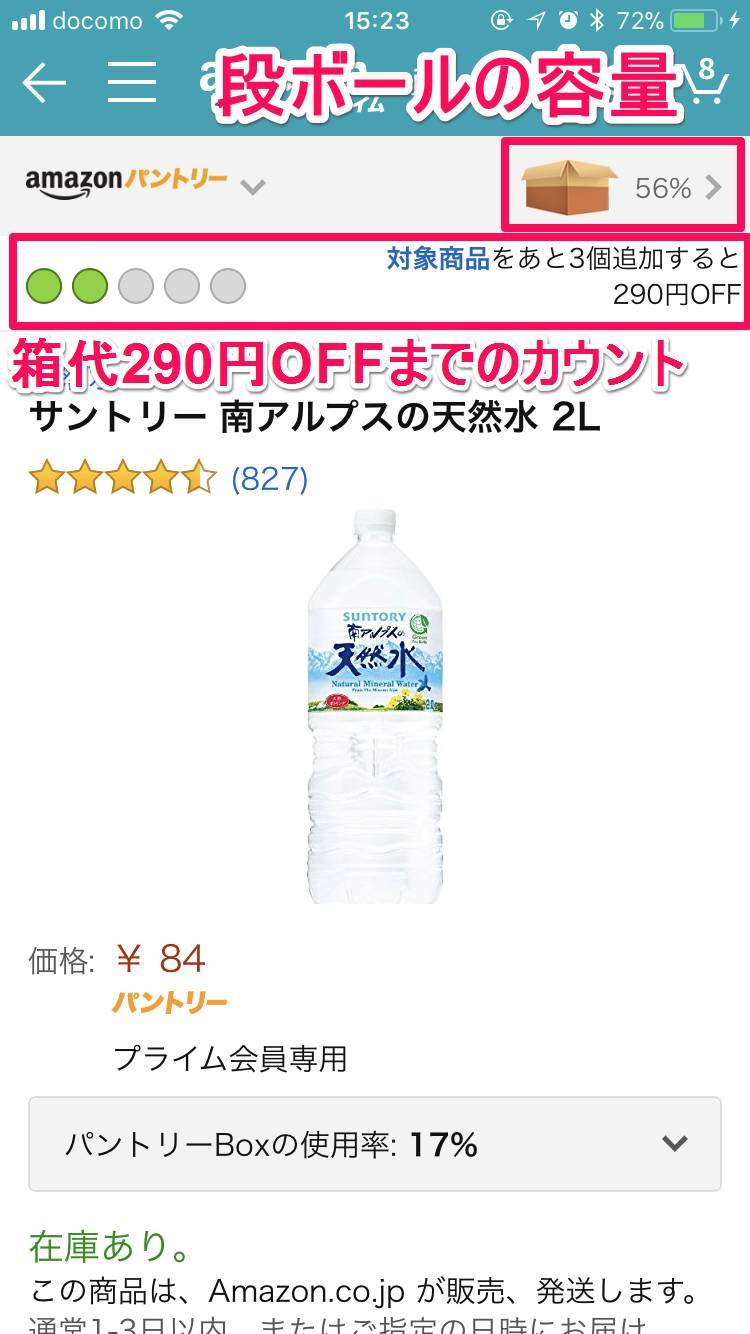Open the 56% box capacity chevron
Image resolution: width=750 pixels, height=1334 pixels.
(713, 187)
